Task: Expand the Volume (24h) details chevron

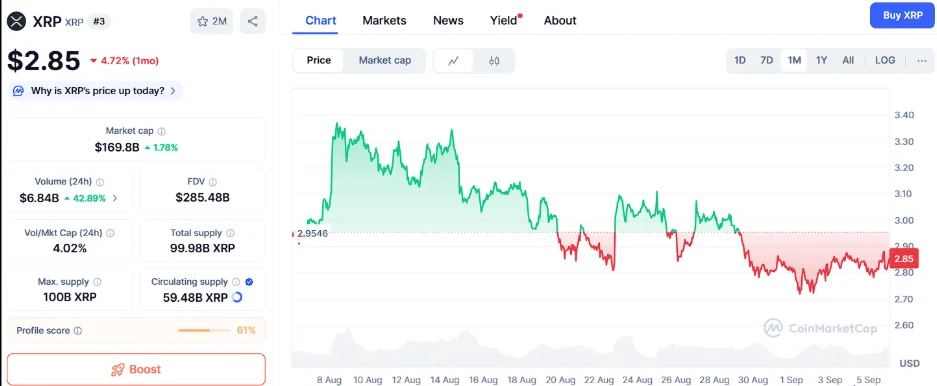Action: [115, 198]
